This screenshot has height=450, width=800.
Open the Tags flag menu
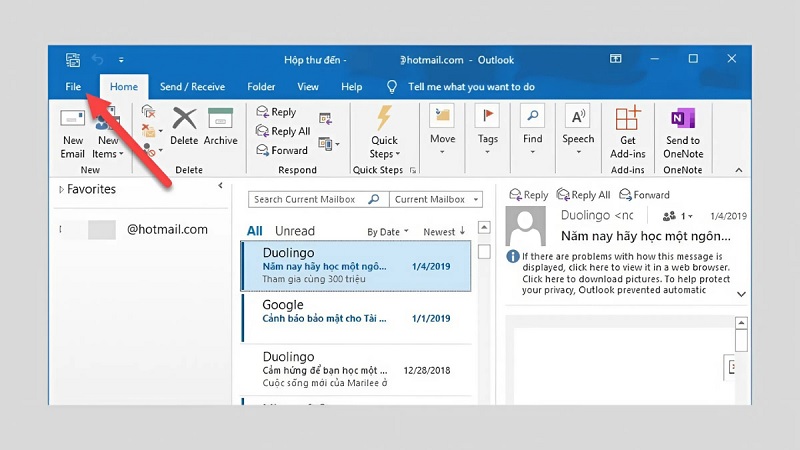click(487, 131)
